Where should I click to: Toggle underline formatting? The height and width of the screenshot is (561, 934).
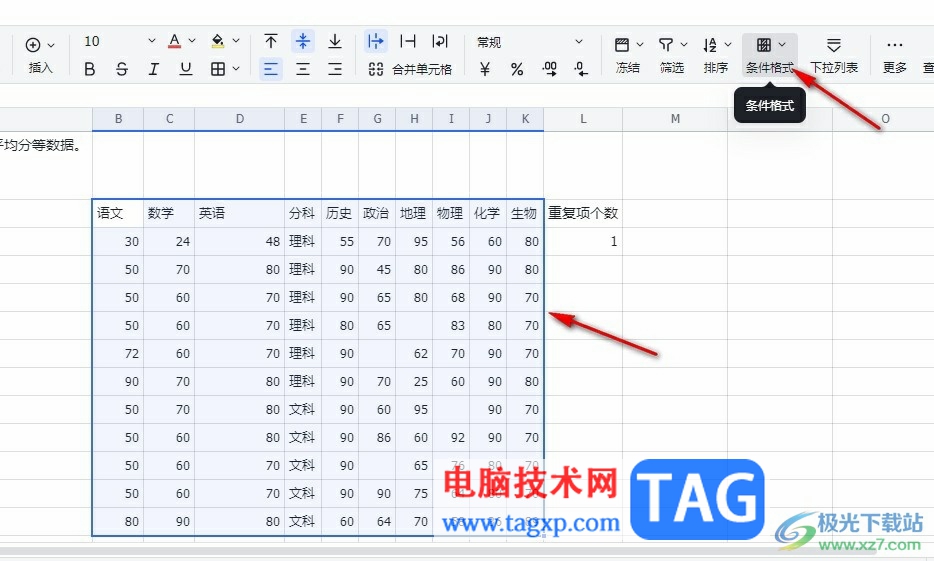pyautogui.click(x=186, y=69)
